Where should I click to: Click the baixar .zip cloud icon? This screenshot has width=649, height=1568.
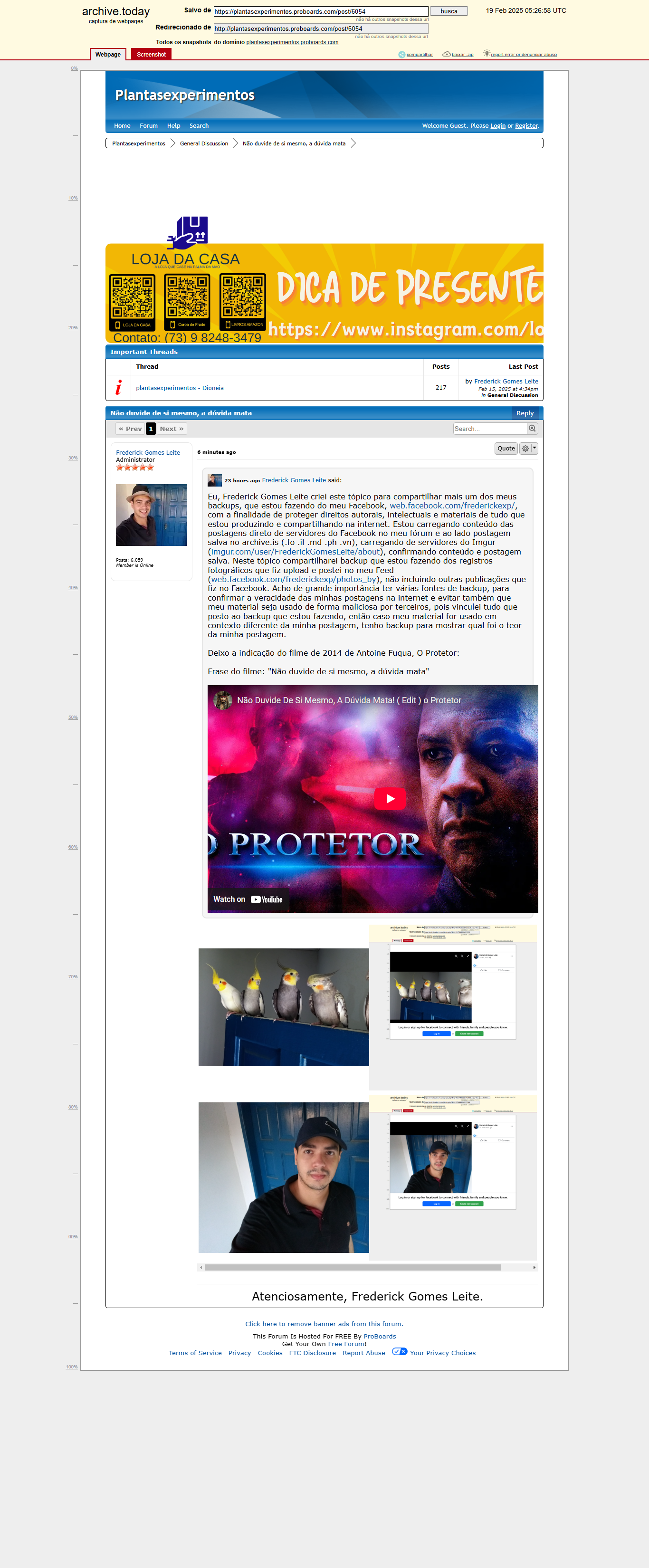[x=446, y=54]
